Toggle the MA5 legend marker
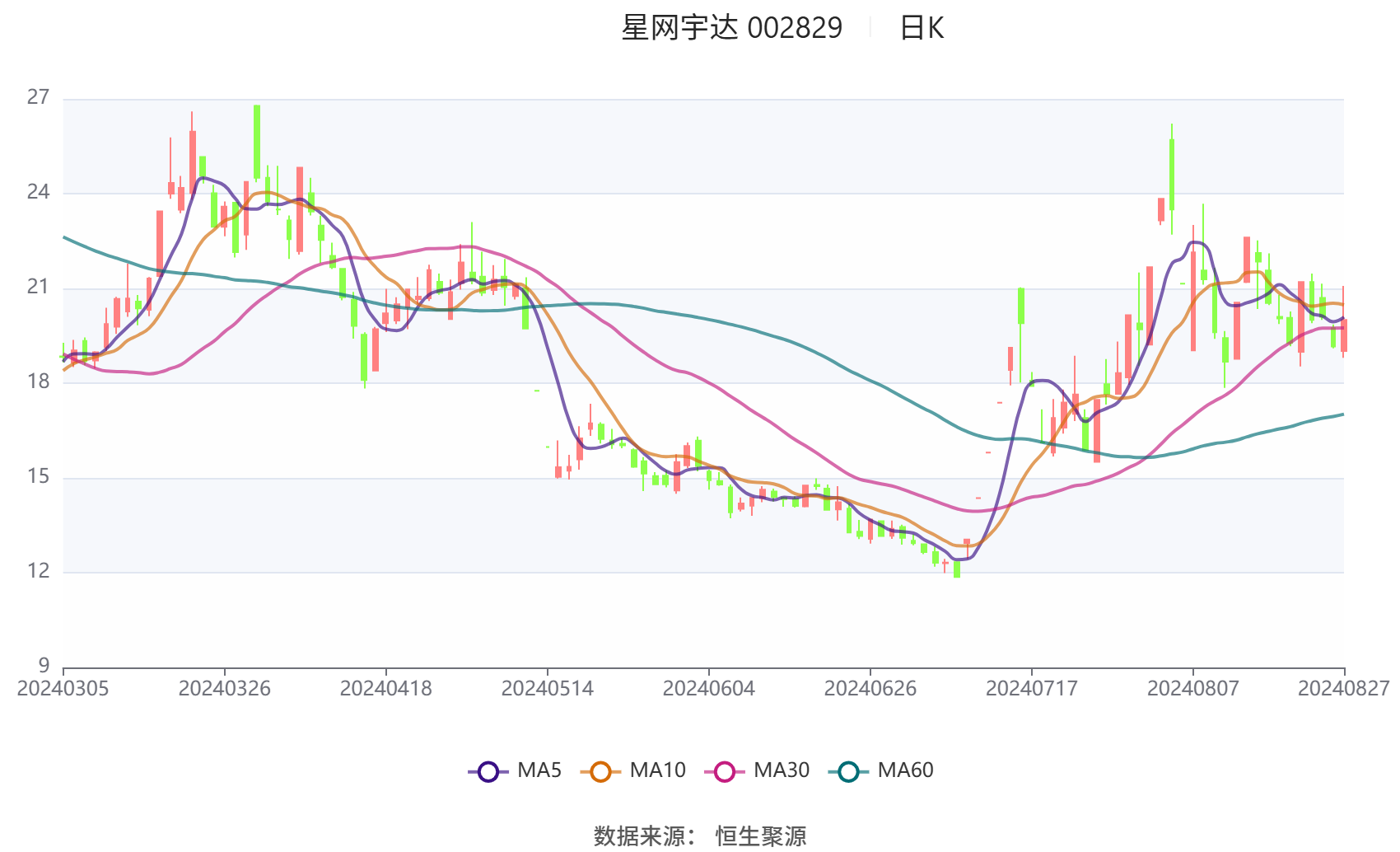This screenshot has width=1400, height=852. [x=488, y=771]
